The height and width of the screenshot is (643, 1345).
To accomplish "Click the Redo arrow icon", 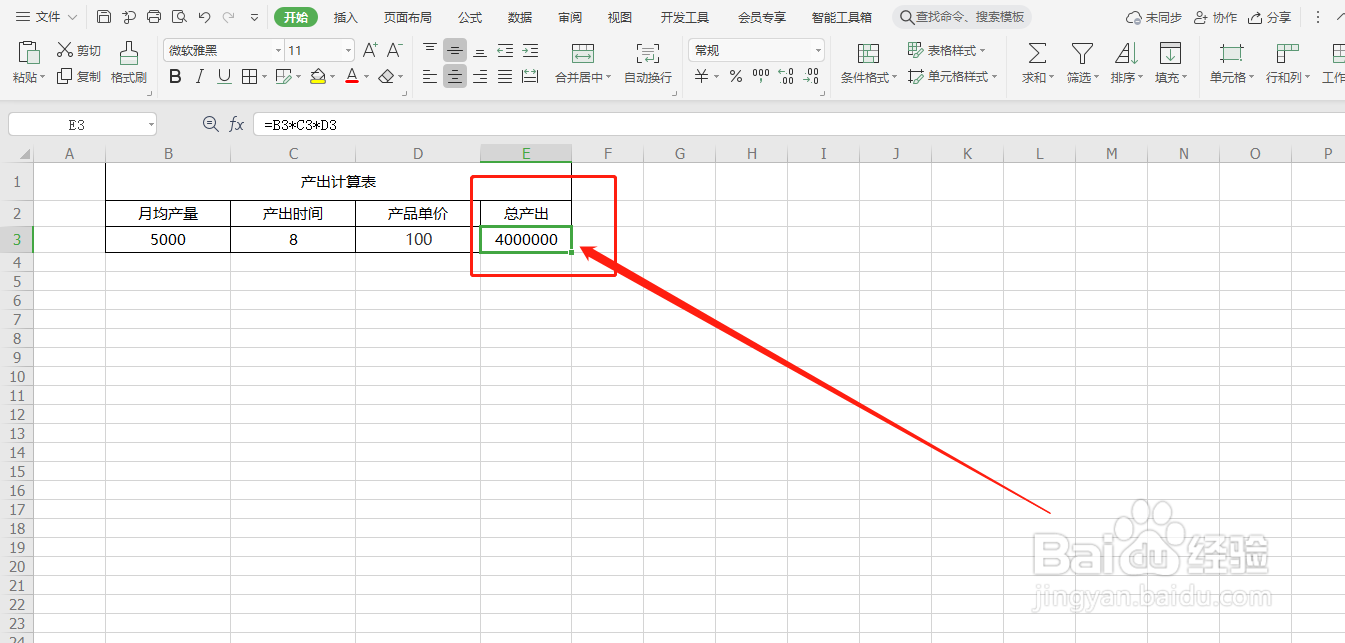I will click(x=228, y=17).
